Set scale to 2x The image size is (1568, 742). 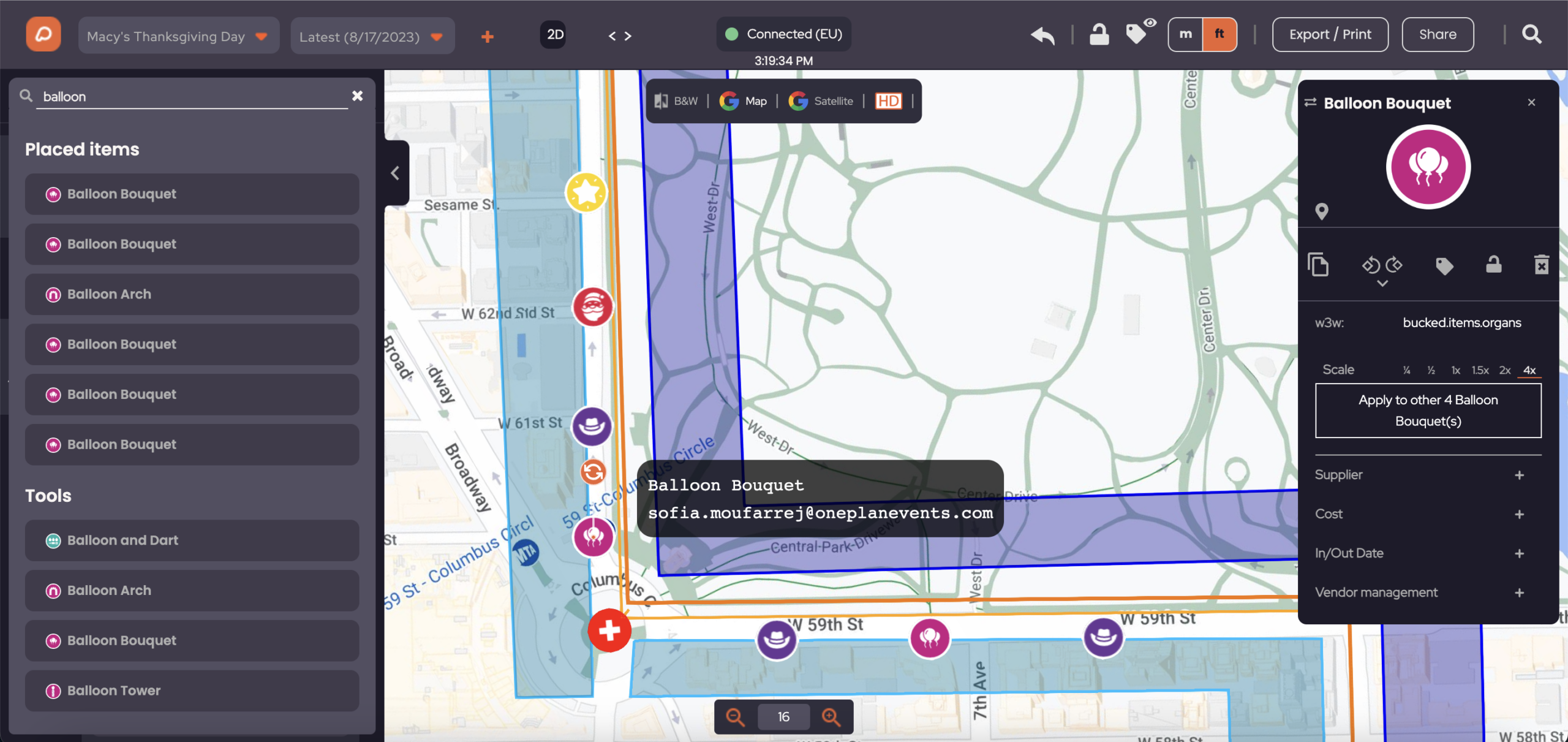coord(1505,370)
